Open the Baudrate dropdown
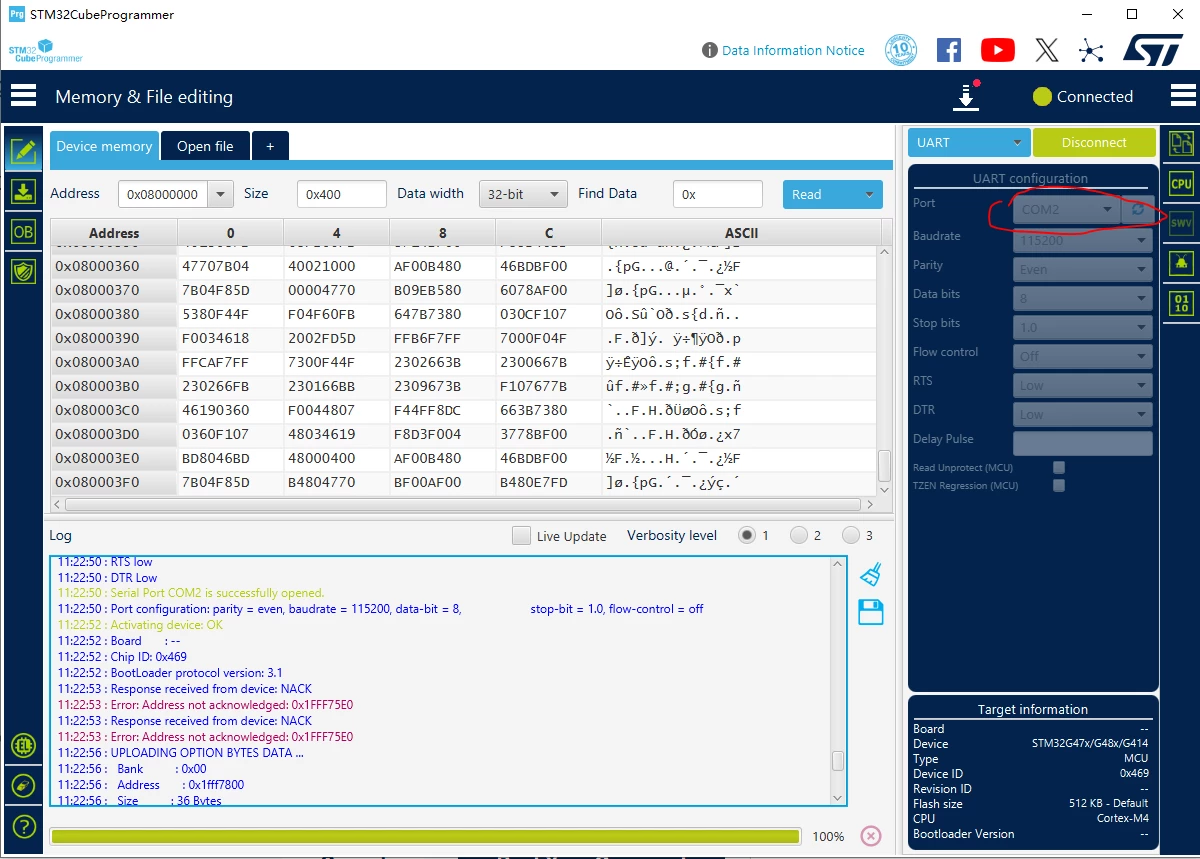 tap(1082, 241)
